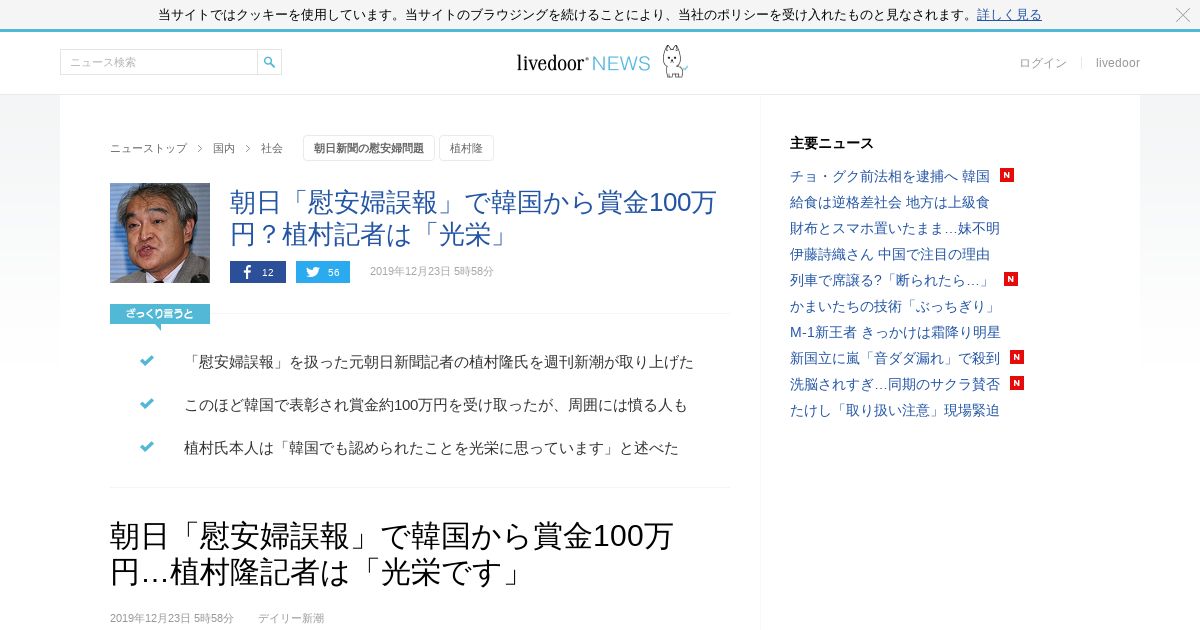Select summary line 光栄に思っています
This screenshot has width=1200, height=630.
click(431, 448)
